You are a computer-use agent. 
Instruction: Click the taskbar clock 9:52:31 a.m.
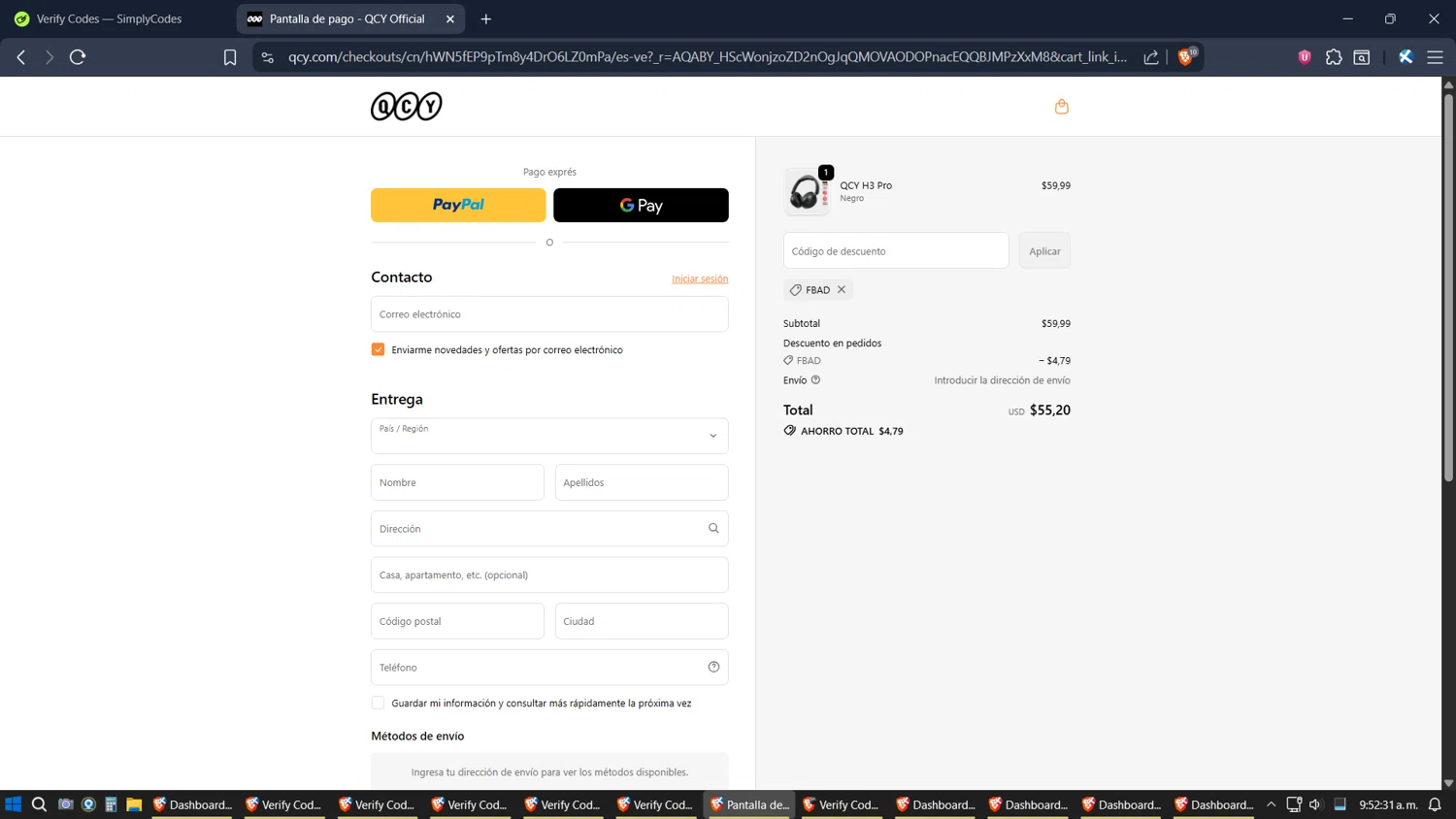point(1388,804)
